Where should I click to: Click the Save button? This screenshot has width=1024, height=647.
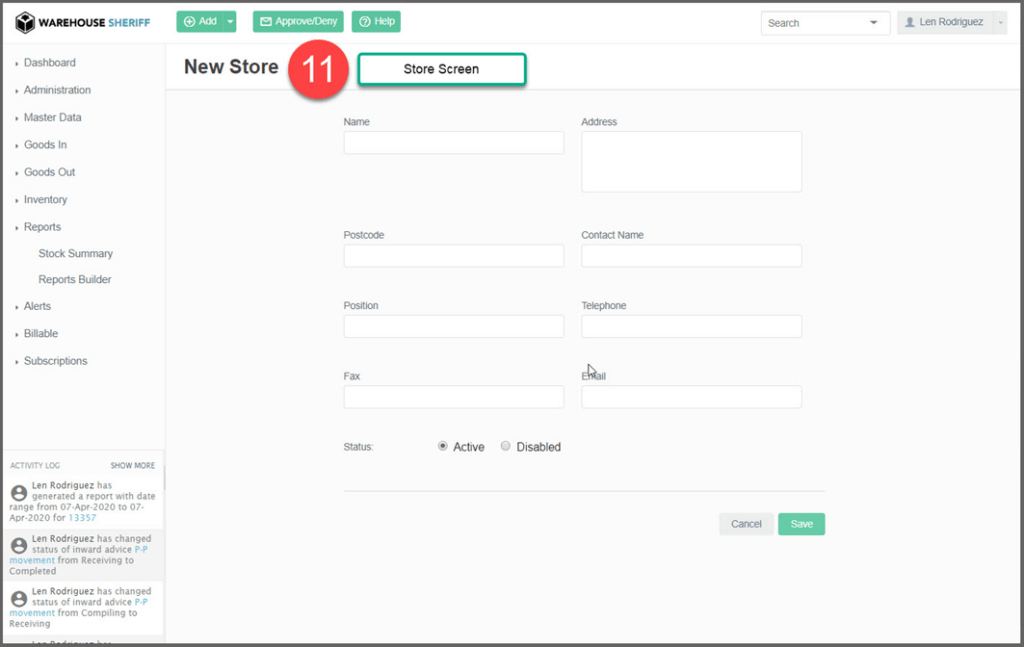point(801,524)
